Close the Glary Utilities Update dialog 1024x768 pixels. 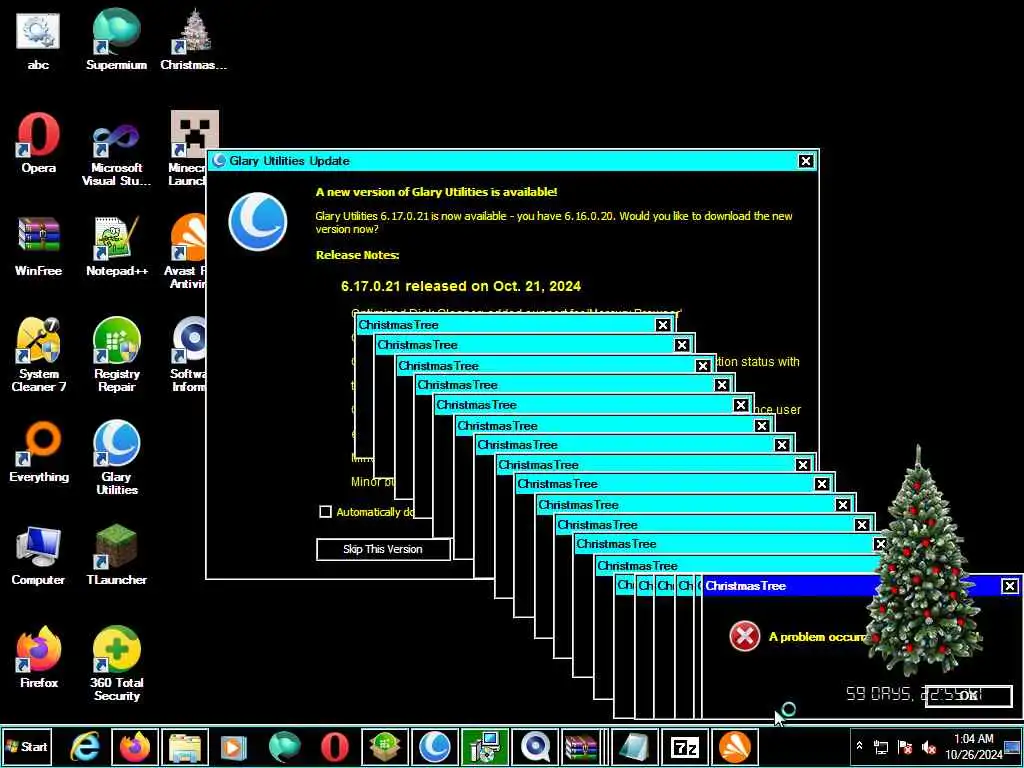point(806,161)
